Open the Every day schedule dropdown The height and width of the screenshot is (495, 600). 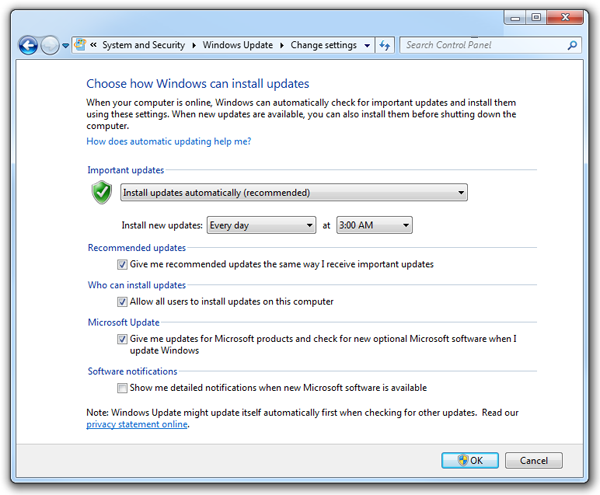261,225
